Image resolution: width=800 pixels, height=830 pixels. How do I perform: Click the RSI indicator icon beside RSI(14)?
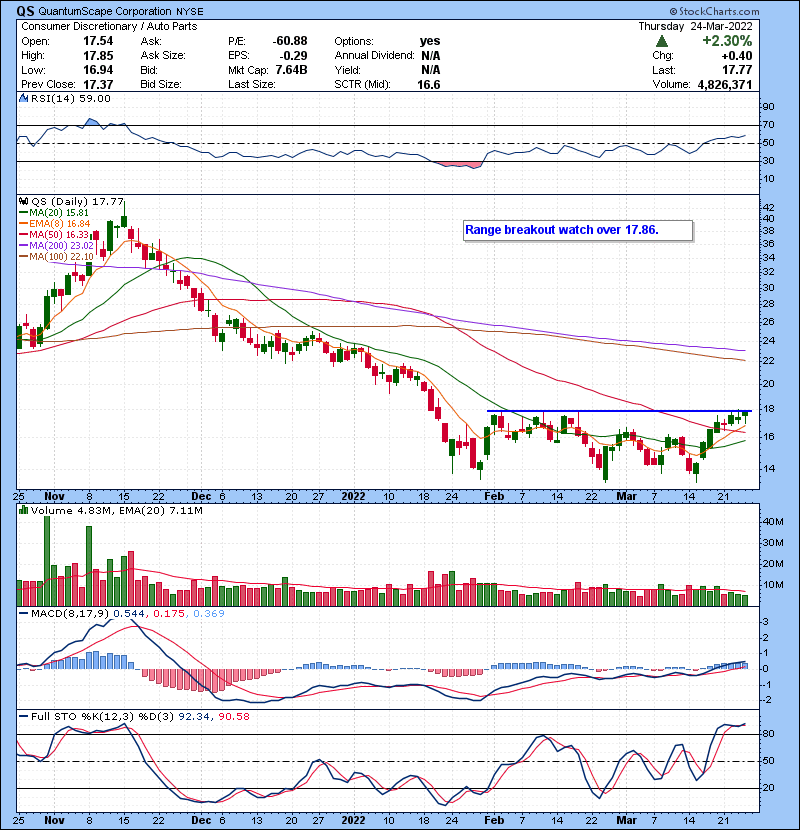coord(23,98)
